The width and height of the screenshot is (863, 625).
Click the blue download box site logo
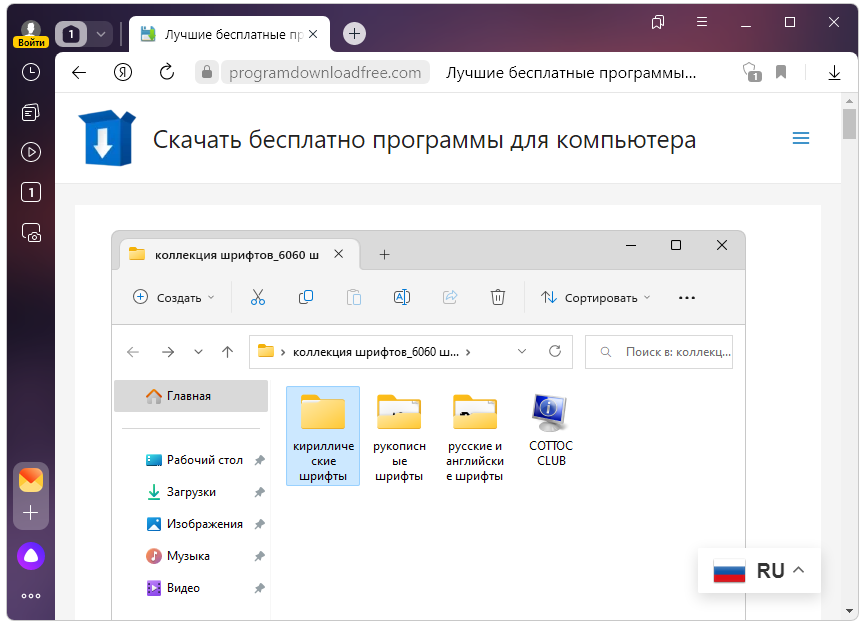[107, 138]
